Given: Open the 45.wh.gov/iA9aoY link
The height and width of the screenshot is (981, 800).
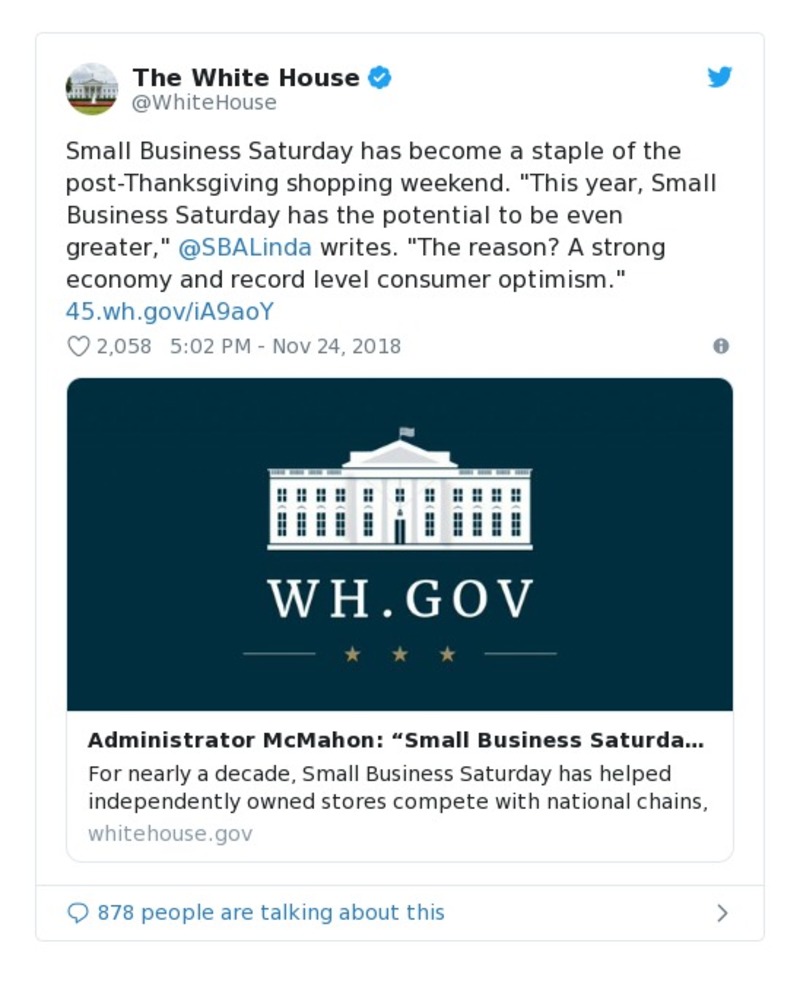Looking at the screenshot, I should coord(169,311).
